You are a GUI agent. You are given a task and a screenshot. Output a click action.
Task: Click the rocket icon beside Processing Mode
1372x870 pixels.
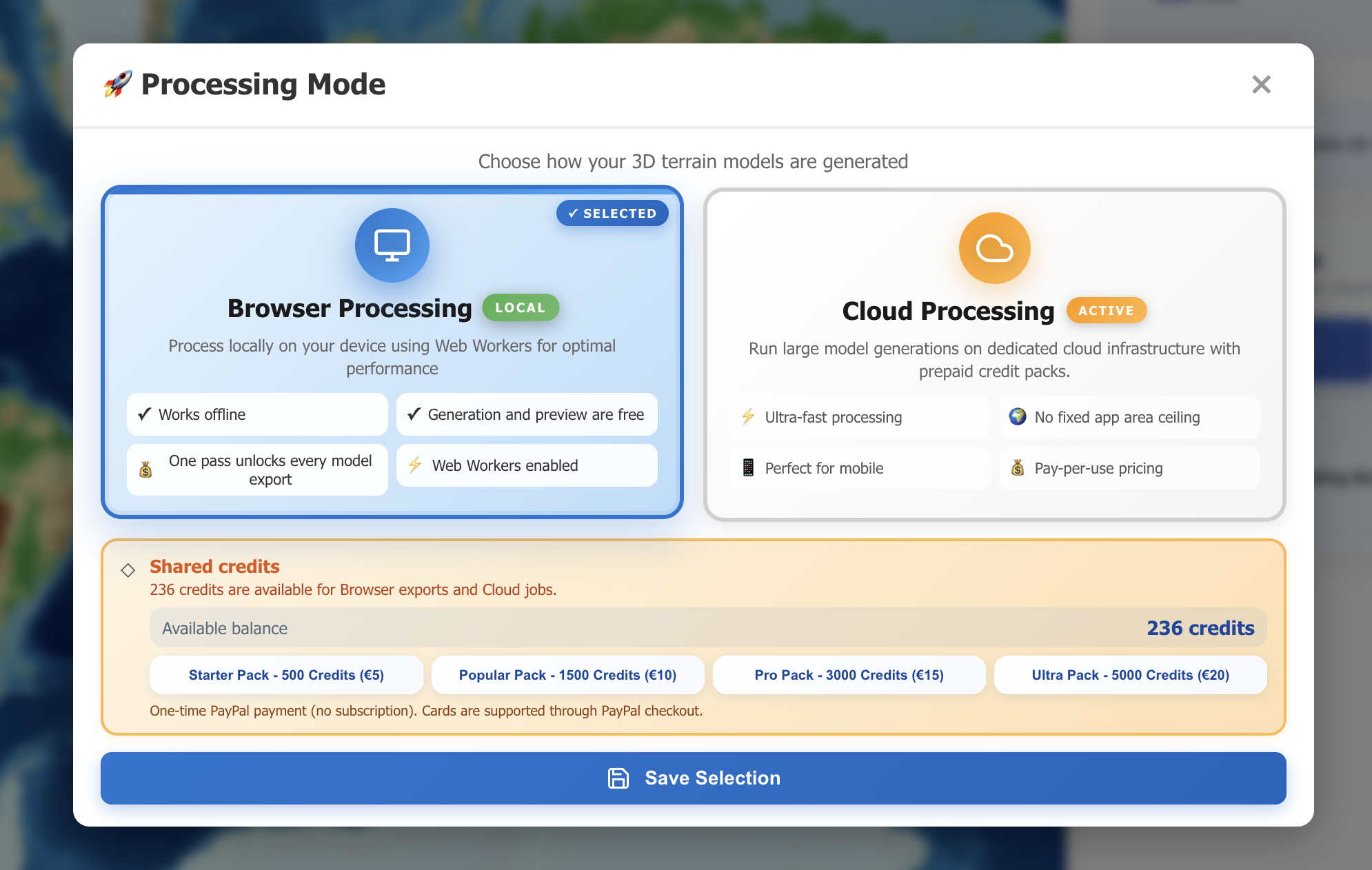[x=118, y=84]
